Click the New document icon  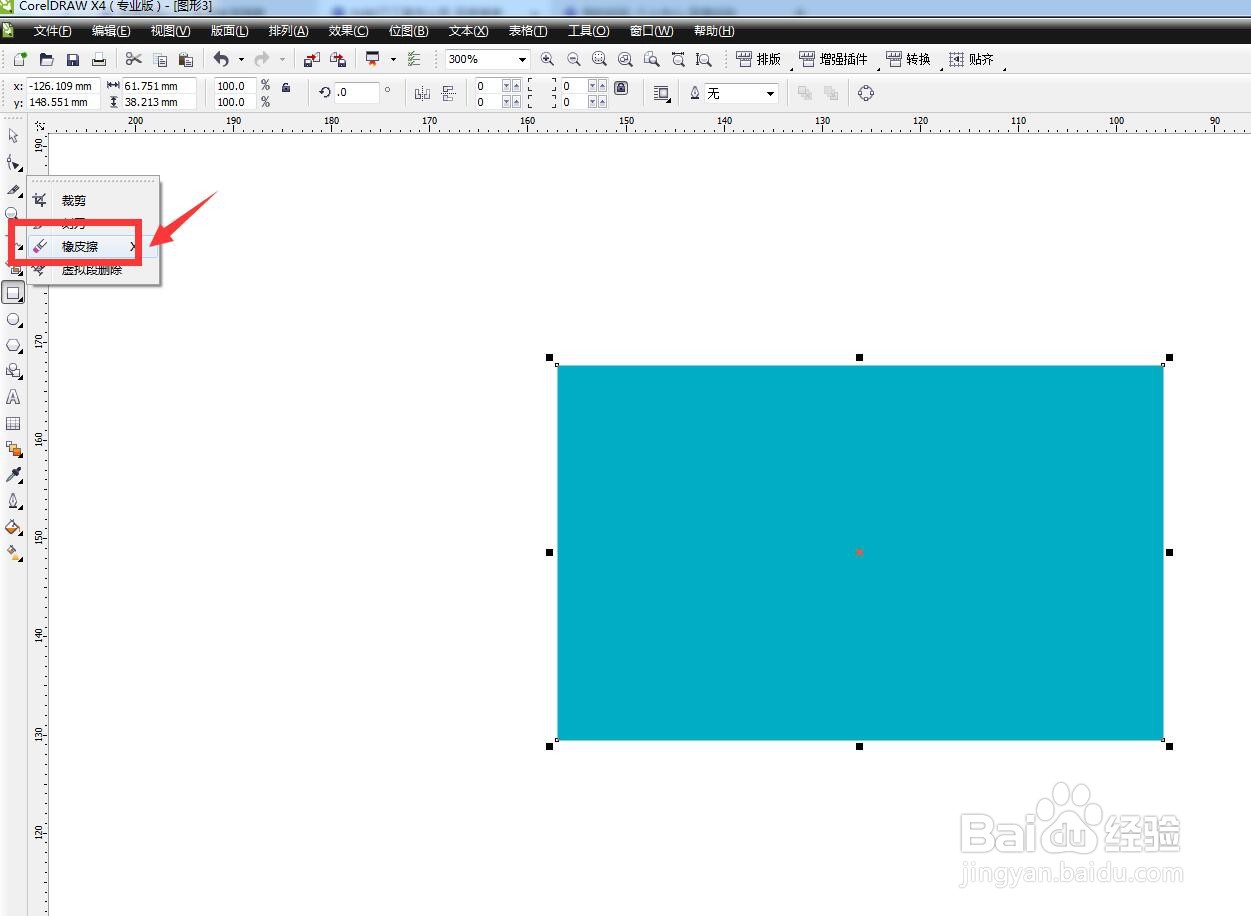19,60
